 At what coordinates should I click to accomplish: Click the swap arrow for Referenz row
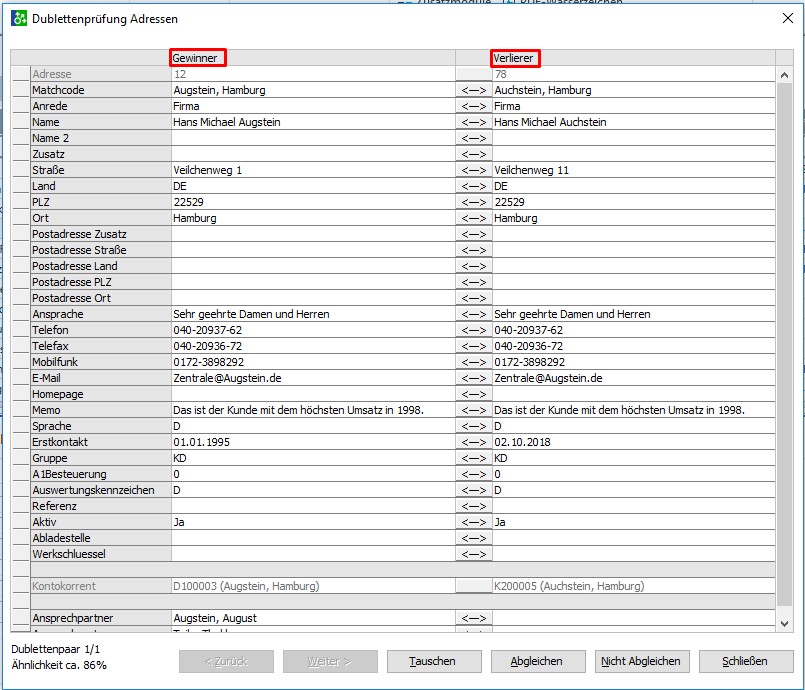click(473, 506)
